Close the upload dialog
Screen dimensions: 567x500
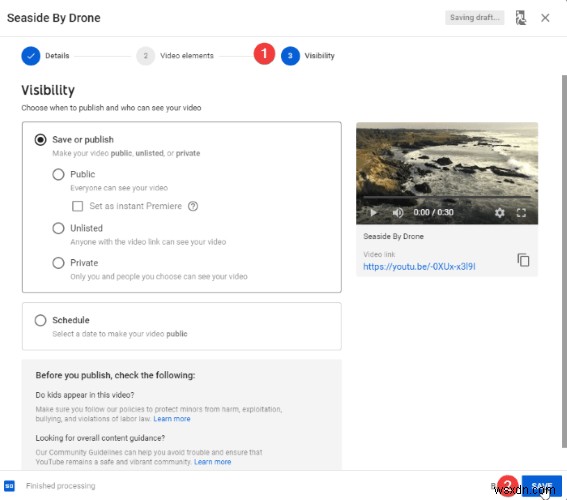click(x=545, y=18)
